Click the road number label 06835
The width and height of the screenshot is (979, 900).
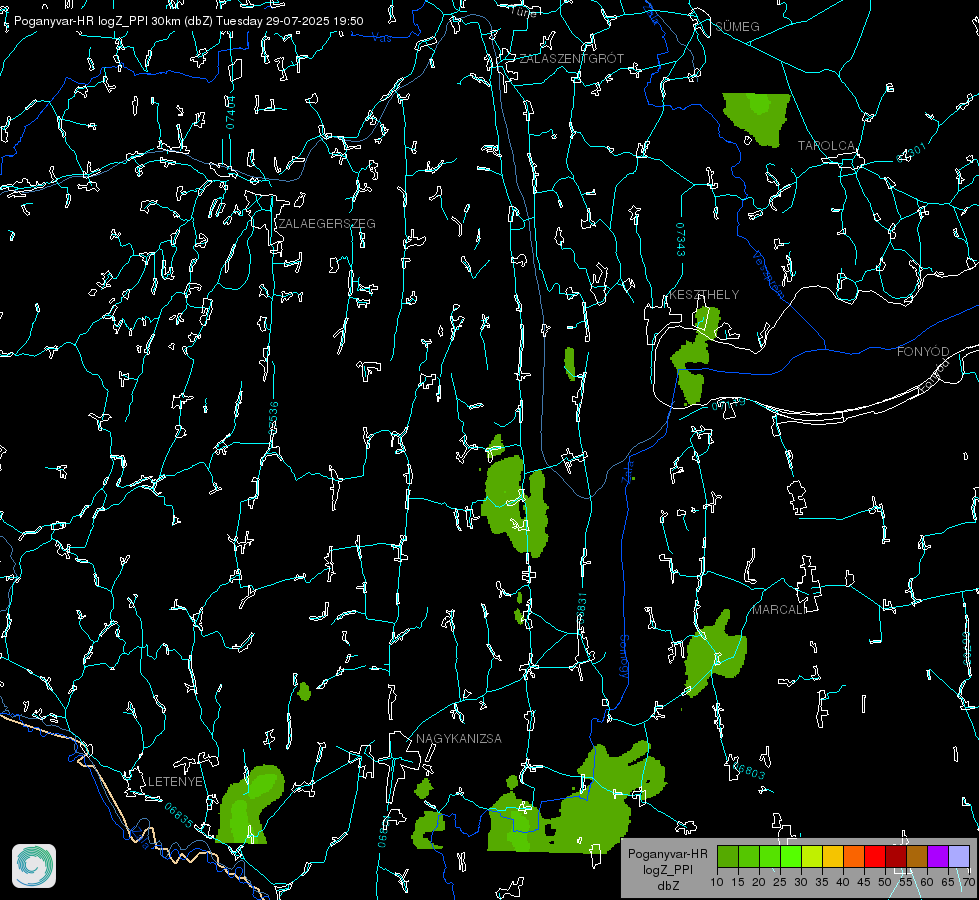(179, 816)
